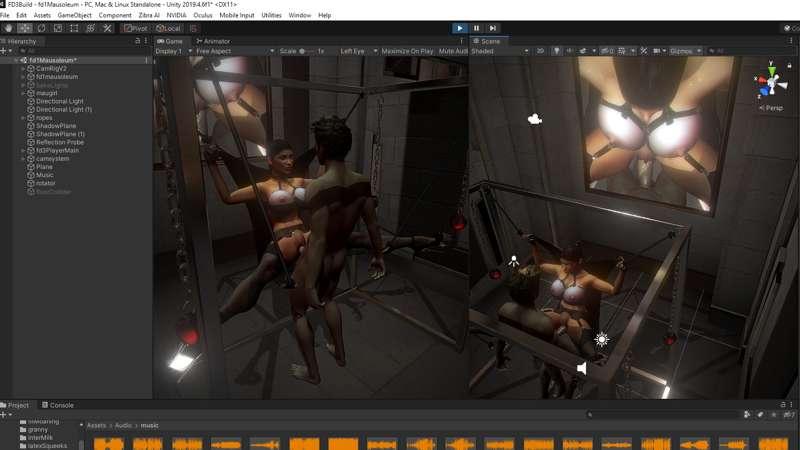Expand the camsystem object
Viewport: 800px width, 450px height.
[23, 159]
